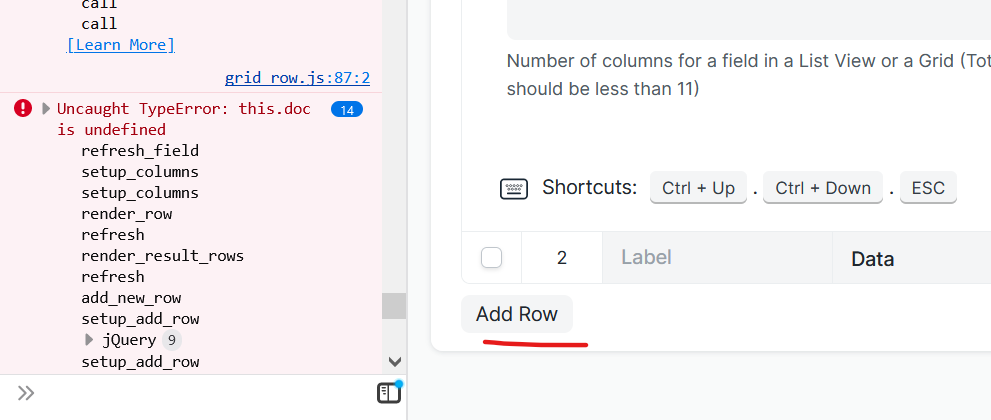Viewport: 991px width, 420px height.
Task: Expand the Uncaught TypeError stack trace
Action: 46,109
